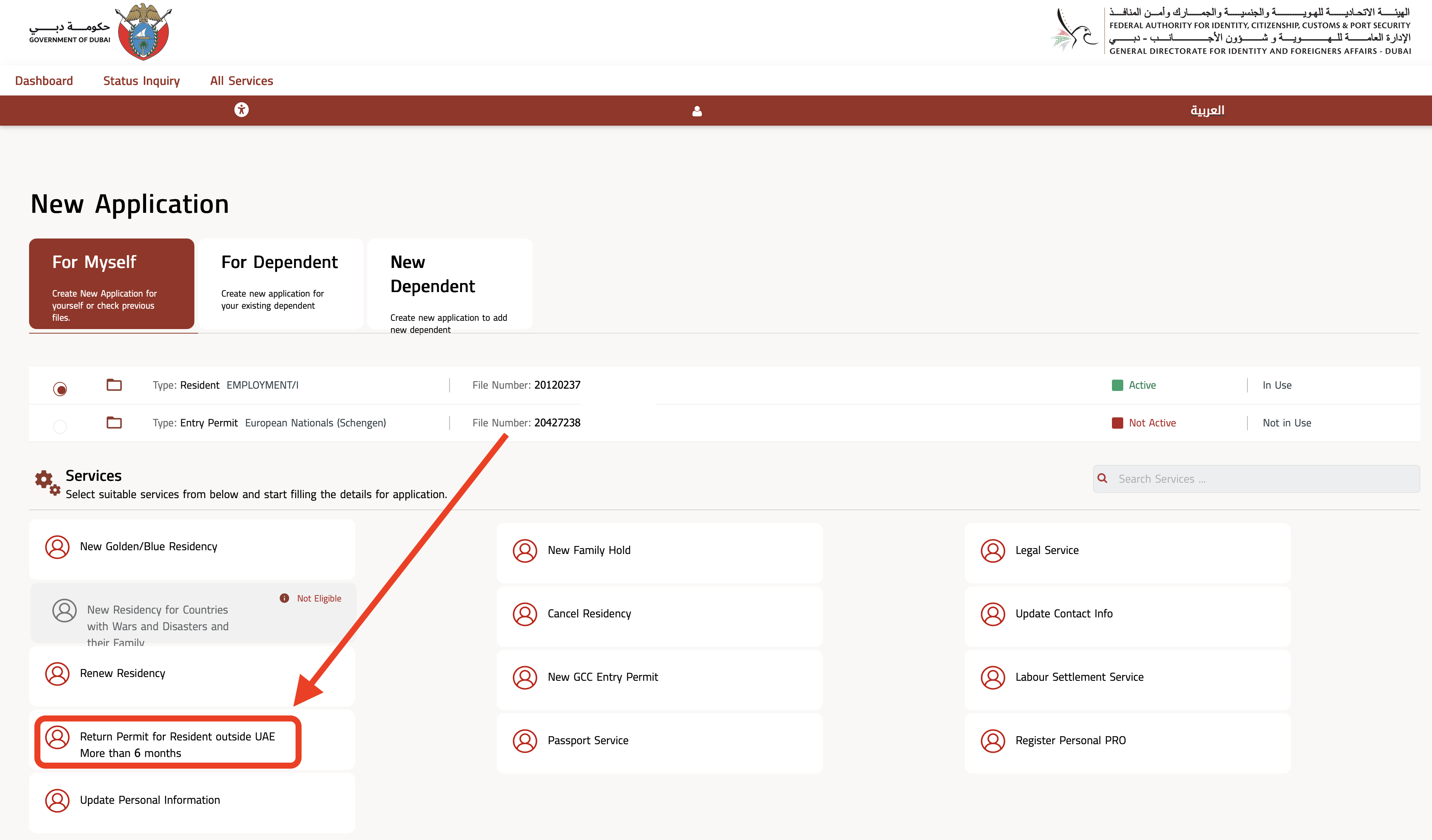Open the accessibility options icon

242,109
